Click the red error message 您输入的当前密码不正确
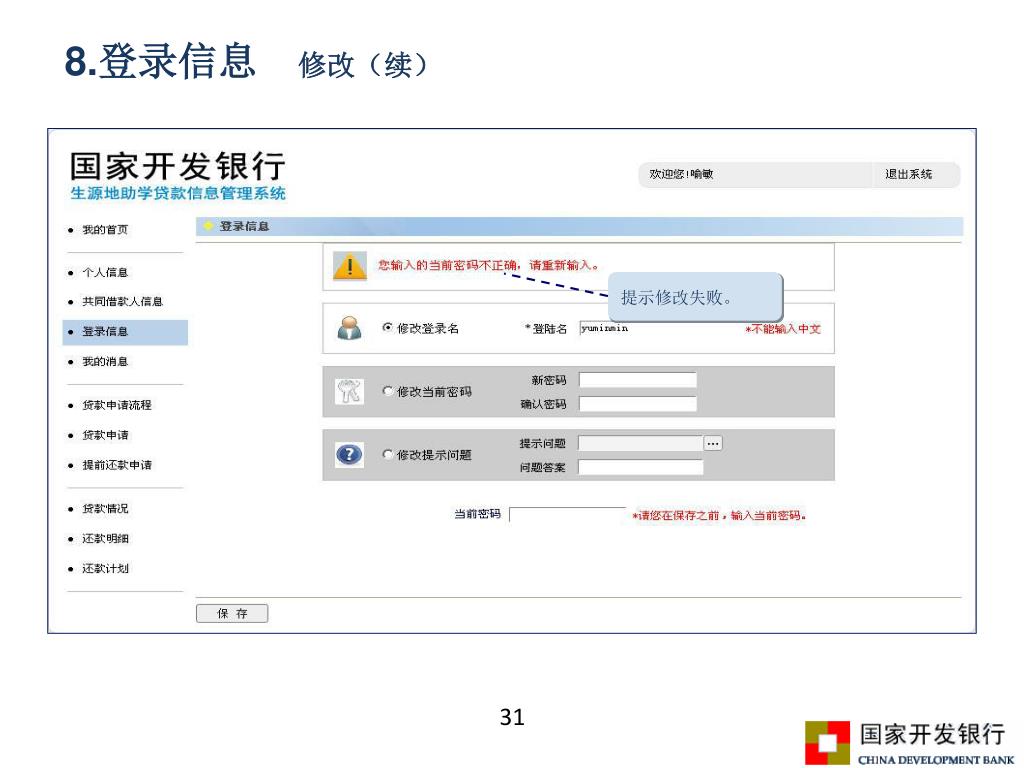 tap(488, 265)
